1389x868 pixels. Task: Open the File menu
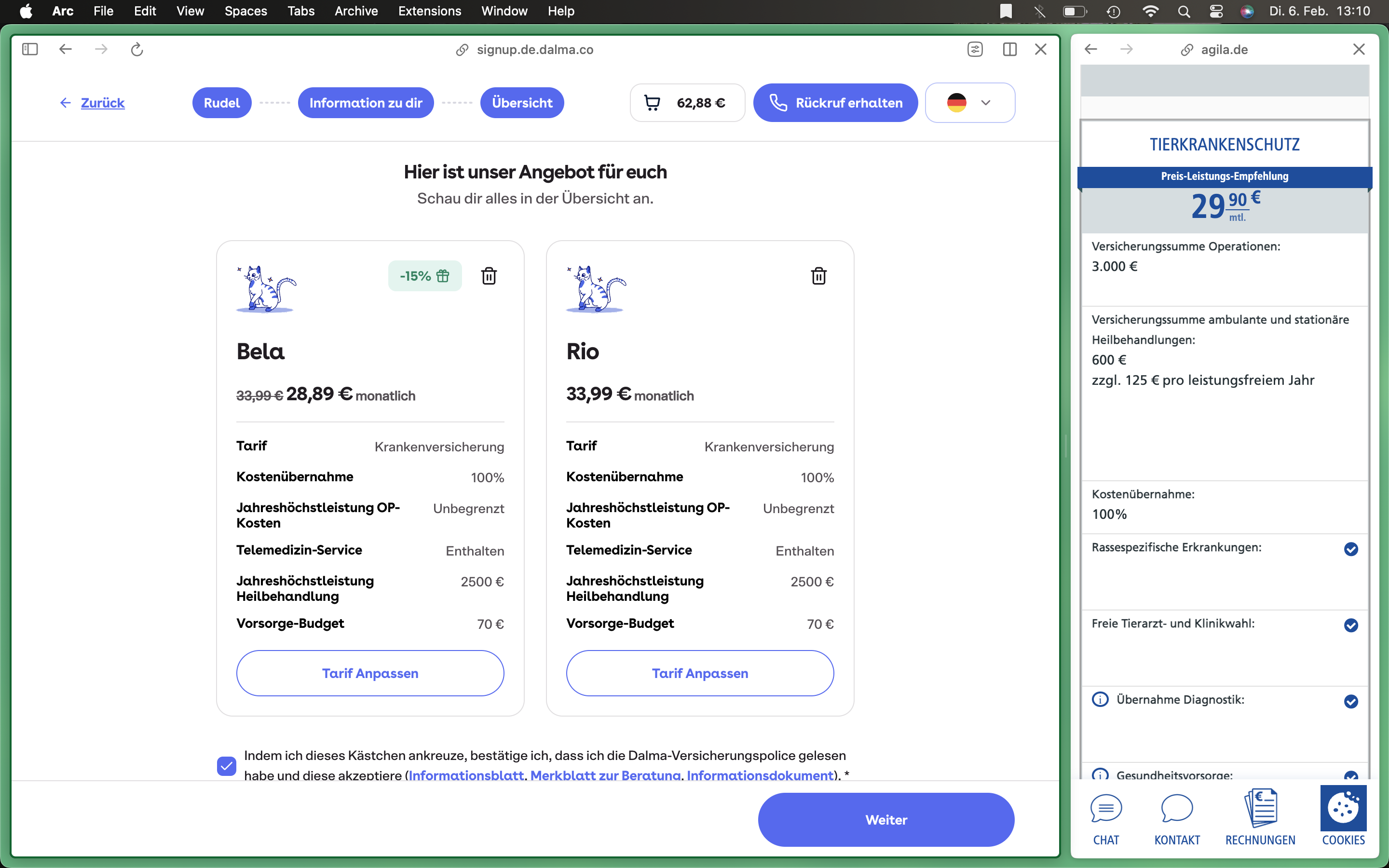point(103,11)
